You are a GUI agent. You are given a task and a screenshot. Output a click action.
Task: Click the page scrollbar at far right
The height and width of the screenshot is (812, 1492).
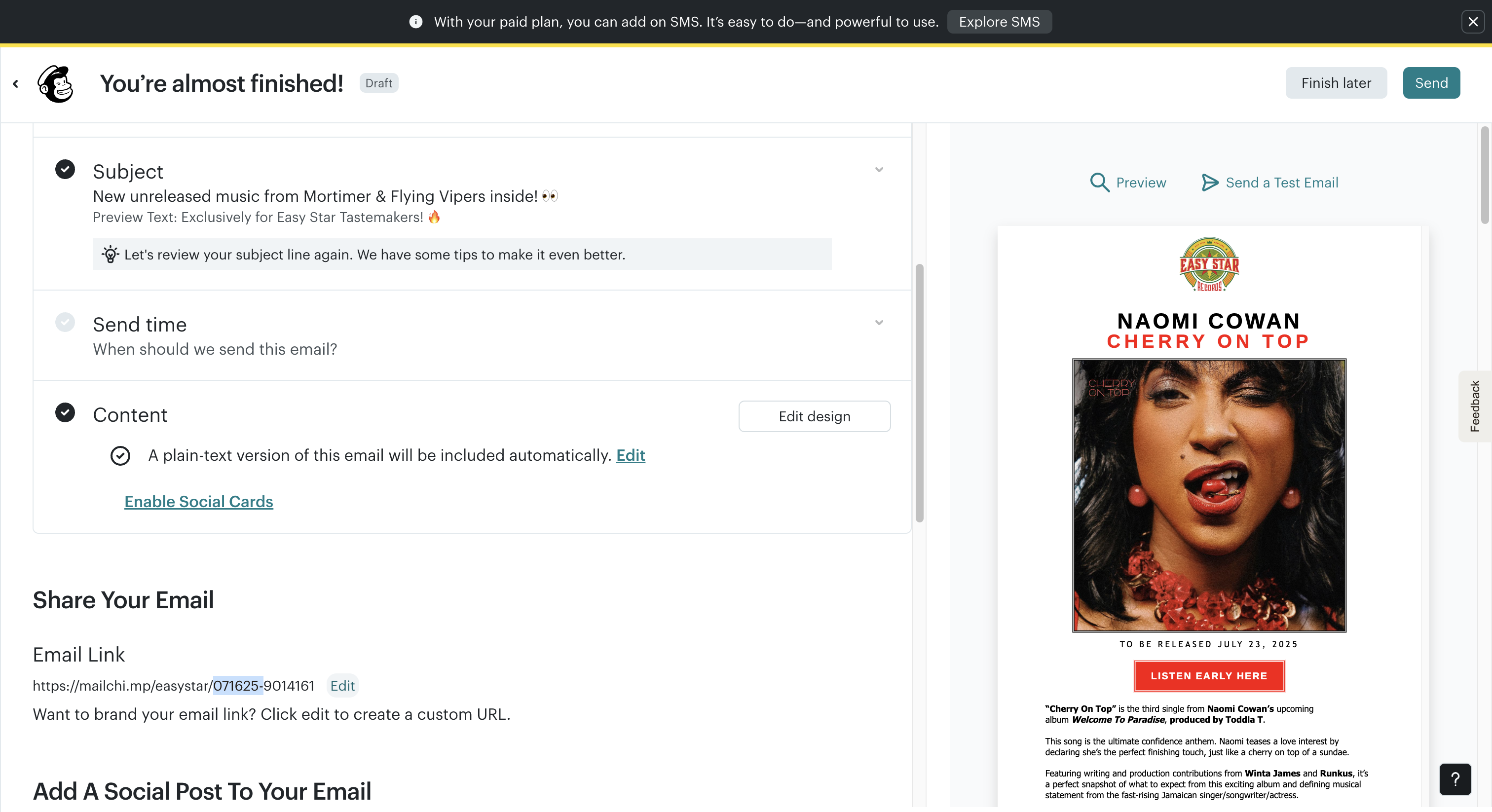tap(1485, 176)
